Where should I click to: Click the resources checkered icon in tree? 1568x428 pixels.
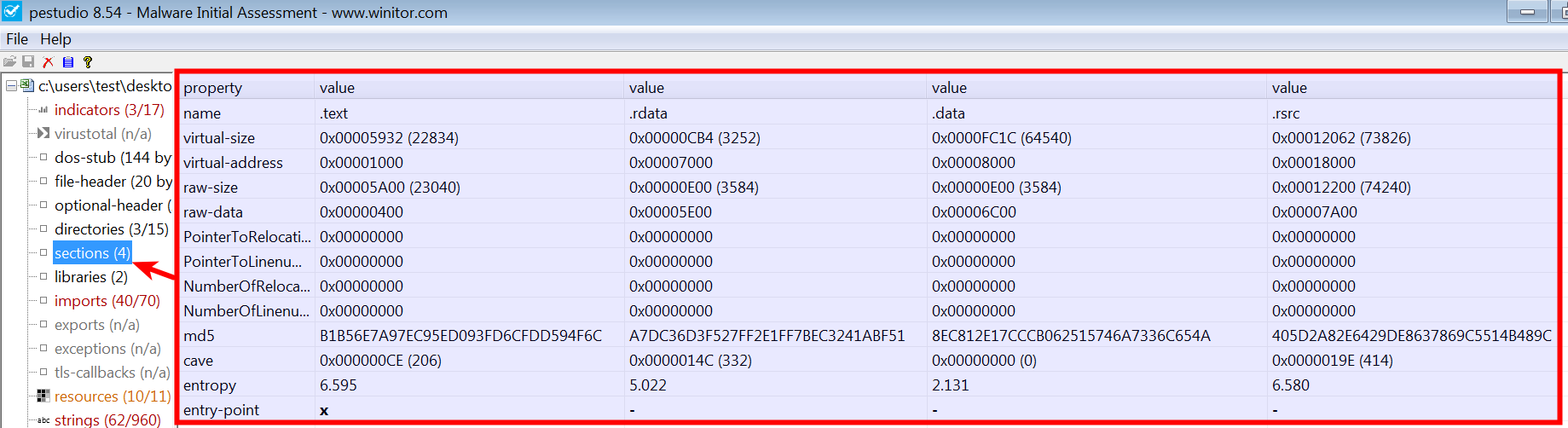tap(43, 396)
